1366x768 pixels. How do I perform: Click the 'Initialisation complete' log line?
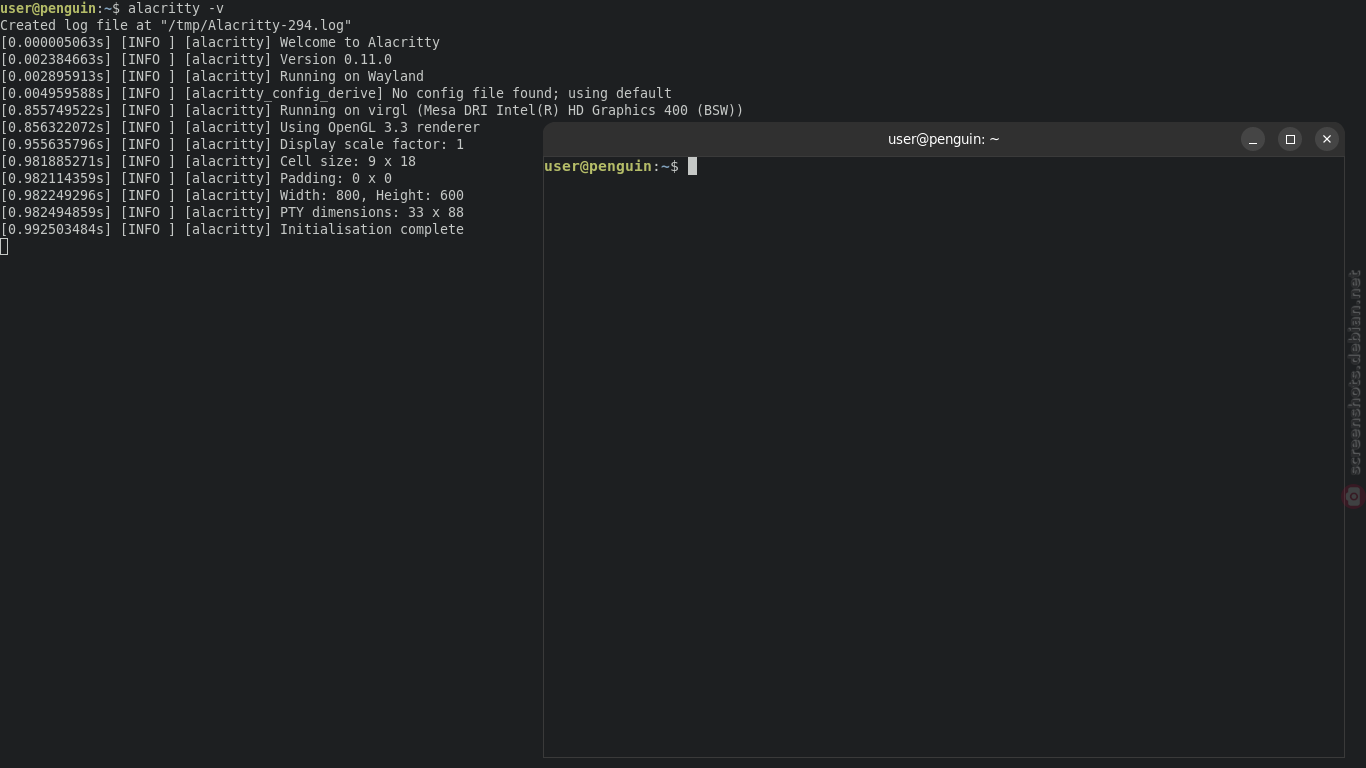pyautogui.click(x=232, y=229)
